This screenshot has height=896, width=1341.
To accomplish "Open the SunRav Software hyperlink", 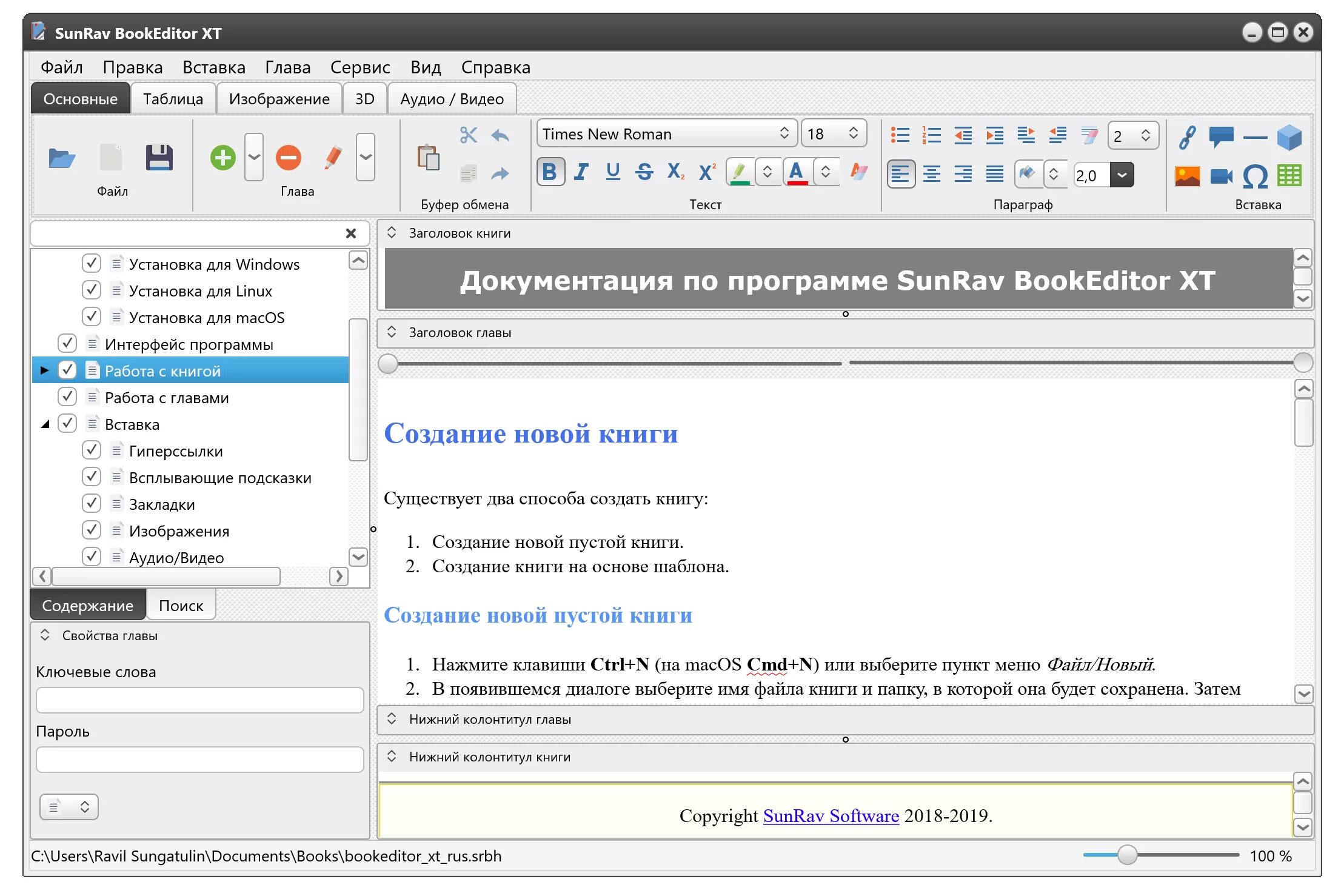I will pos(831,815).
